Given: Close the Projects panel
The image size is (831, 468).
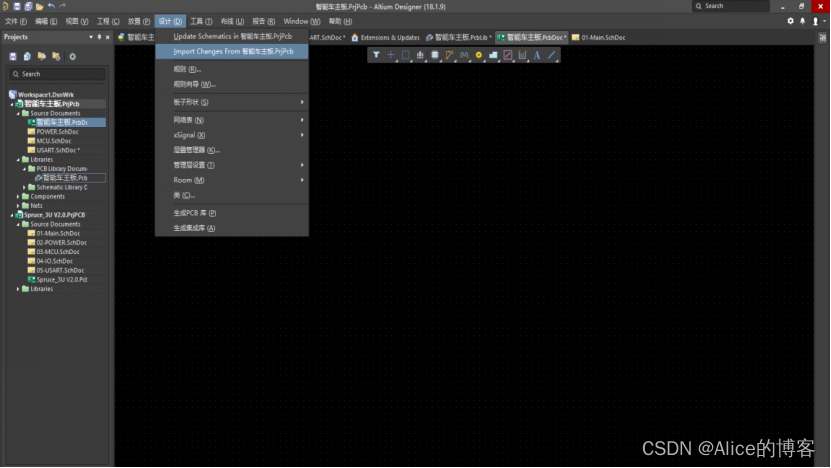Looking at the screenshot, I should point(108,37).
